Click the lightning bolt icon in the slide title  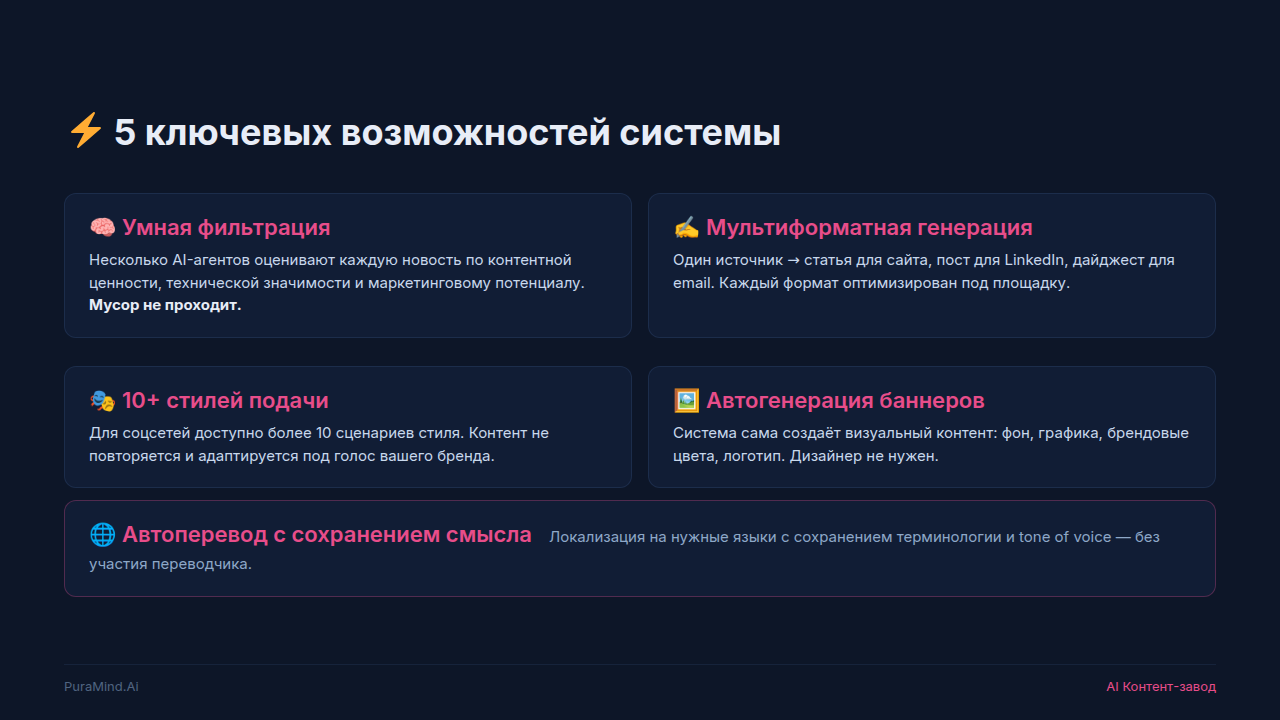[x=84, y=129]
